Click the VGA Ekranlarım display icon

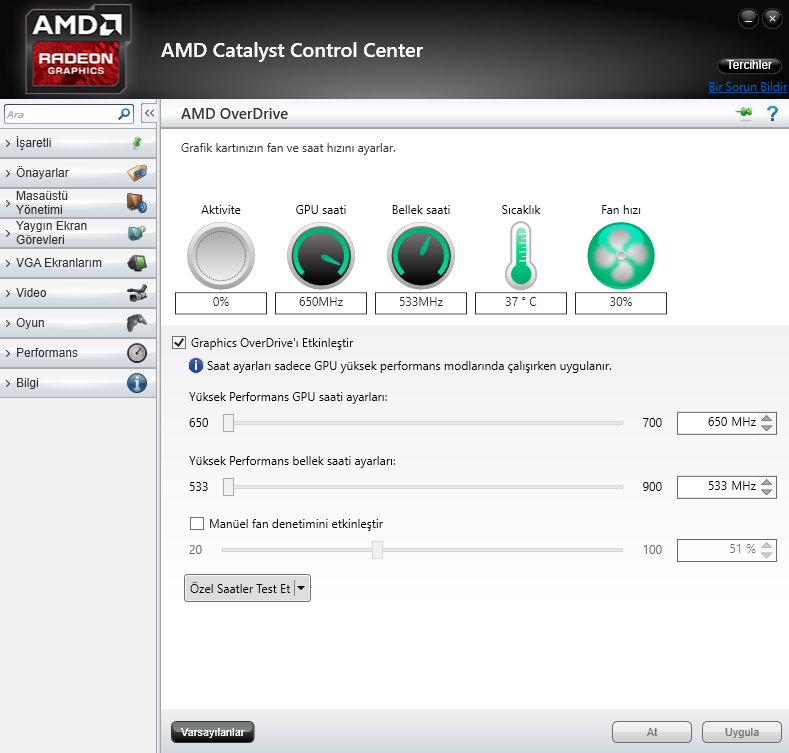point(137,263)
